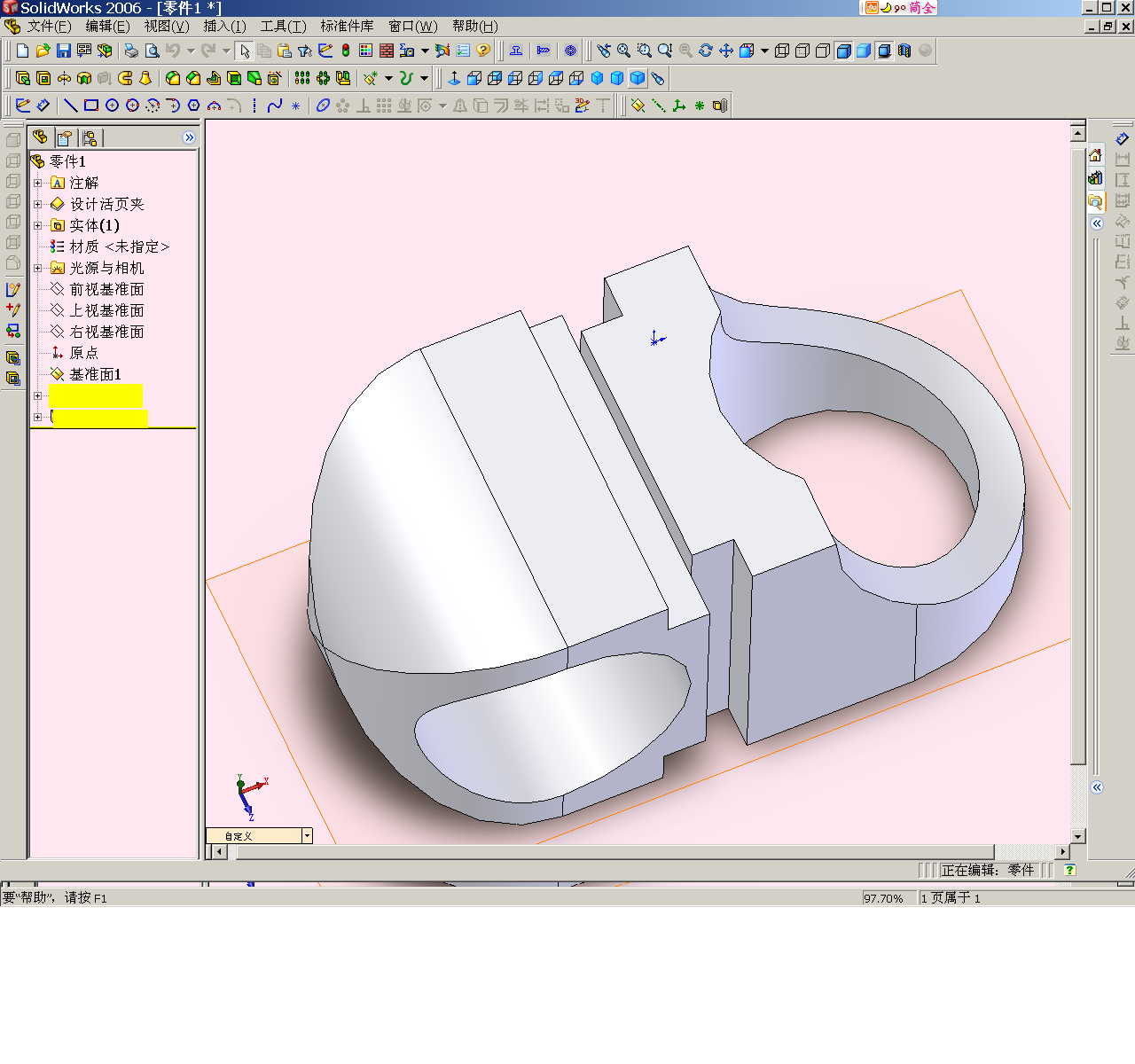The height and width of the screenshot is (1064, 1135).
Task: Click the Coordinate System reference icon
Action: (679, 106)
